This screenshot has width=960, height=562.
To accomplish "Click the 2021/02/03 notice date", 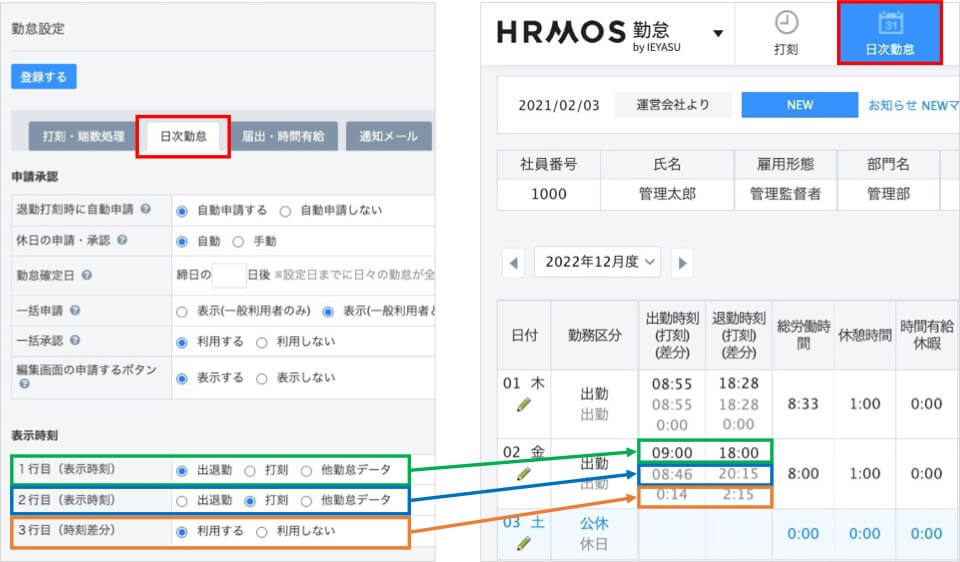I will pyautogui.click(x=558, y=105).
